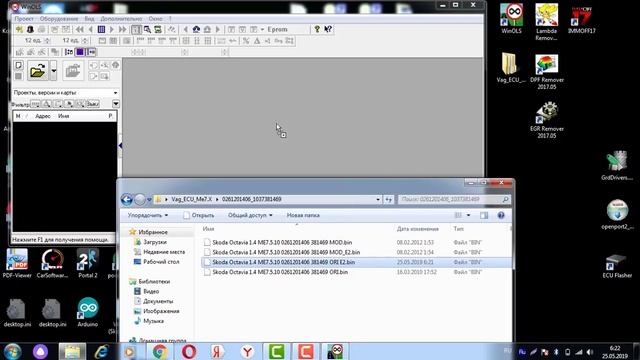Viewport: 640px width, 360px height.
Task: Click the fast-forward double-right arrow toolbar icon
Action: [122, 29]
